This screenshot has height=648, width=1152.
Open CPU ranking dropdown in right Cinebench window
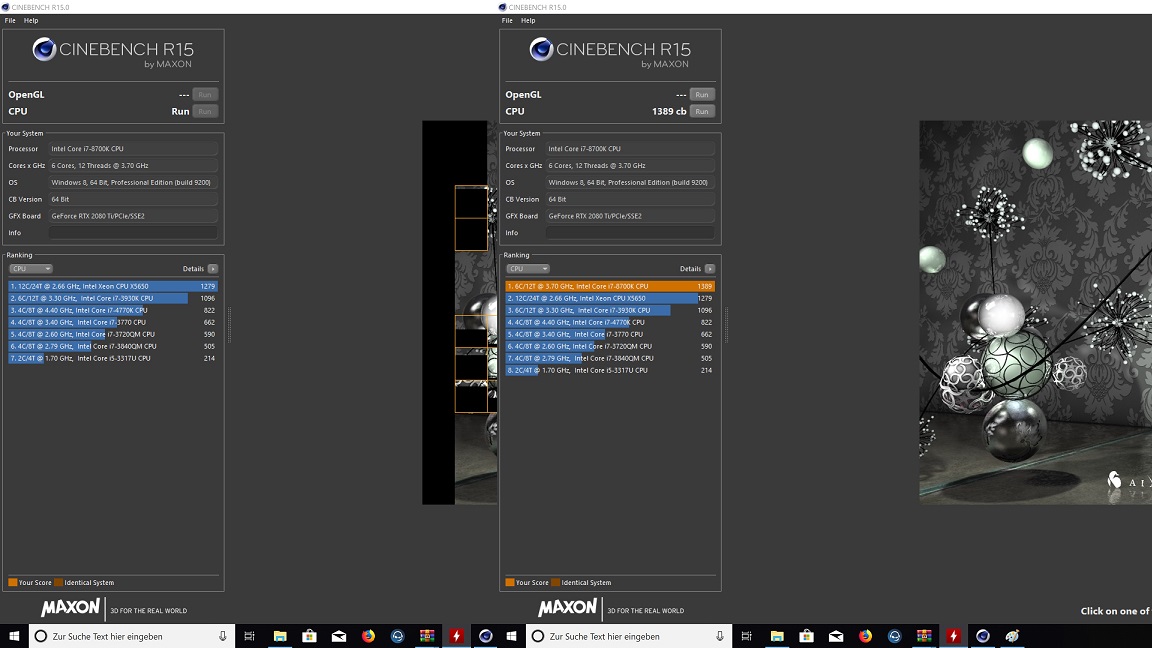click(x=528, y=269)
